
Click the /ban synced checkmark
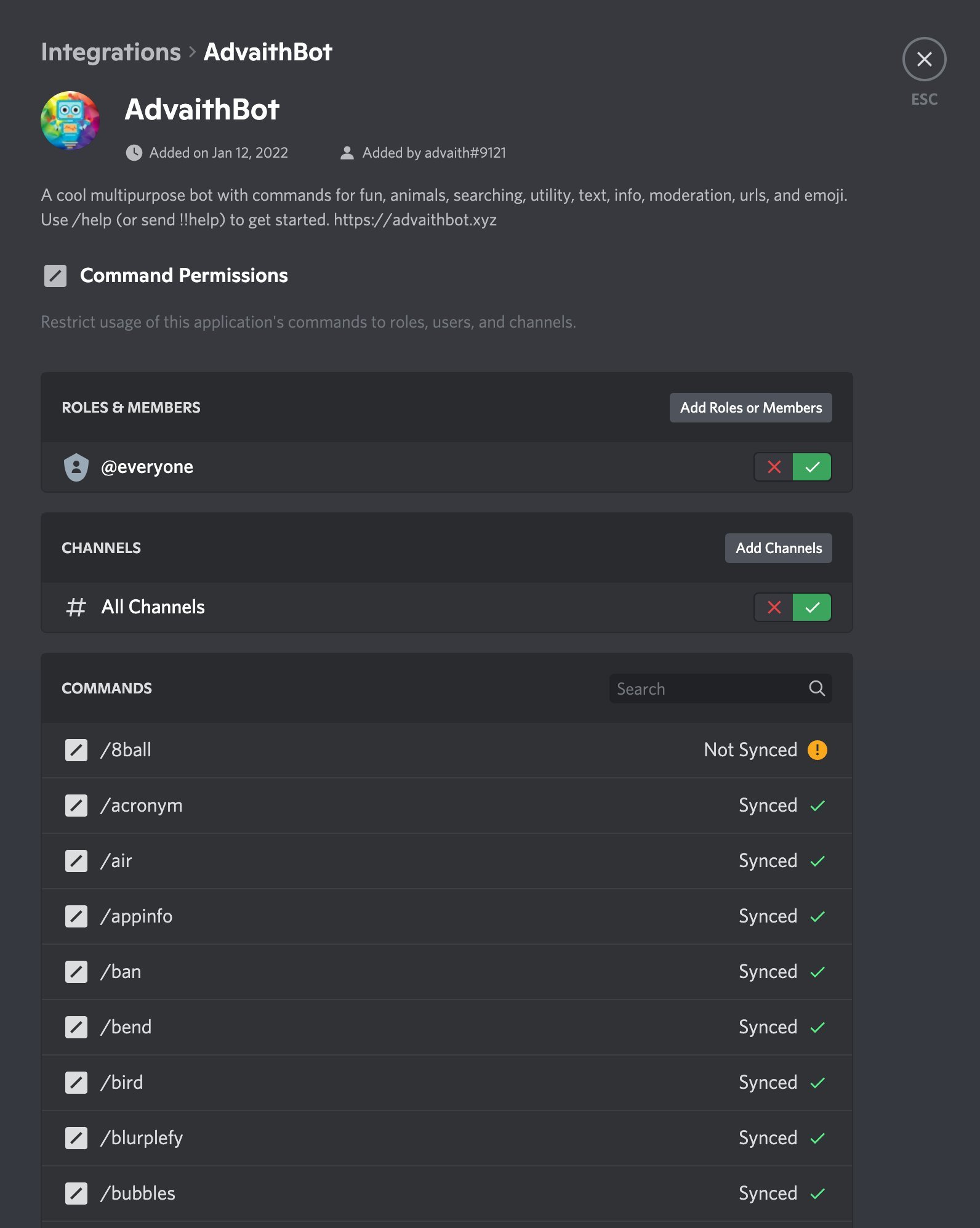tap(817, 972)
